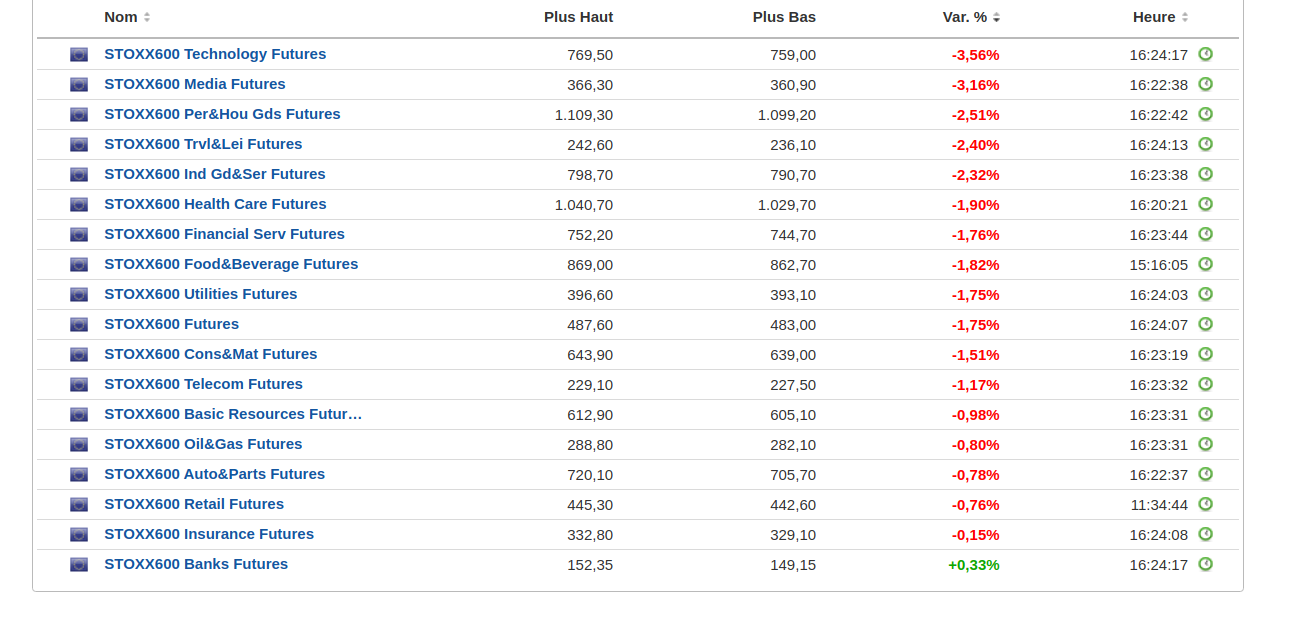Click the flag icon beside STOXX600 Oil&Gas Futures

(x=79, y=444)
